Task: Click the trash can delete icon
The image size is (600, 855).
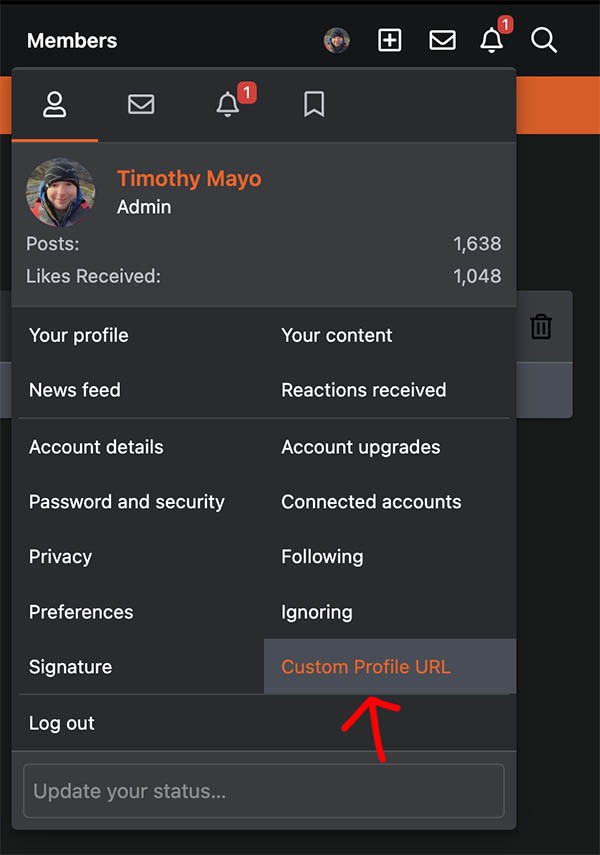Action: tap(541, 327)
